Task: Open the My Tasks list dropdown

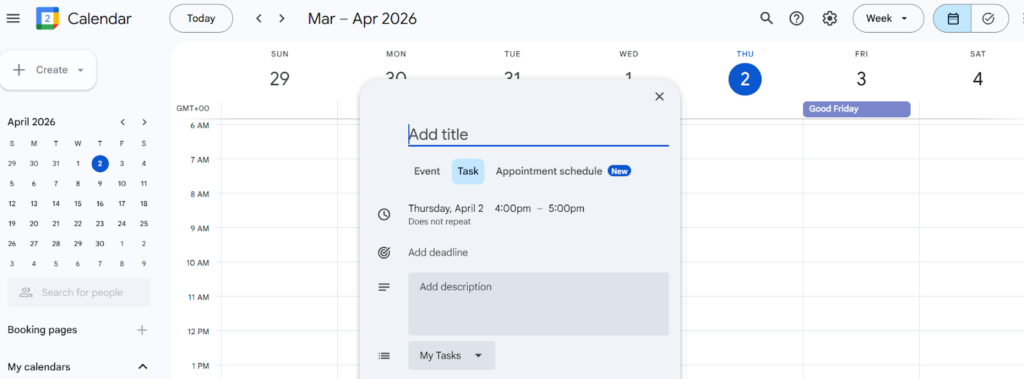Action: tap(452, 355)
